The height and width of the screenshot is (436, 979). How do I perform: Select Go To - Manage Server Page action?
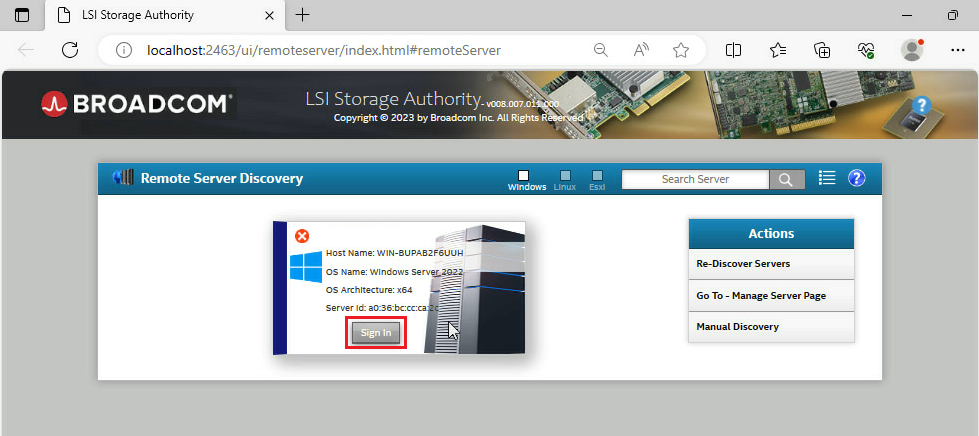(x=771, y=295)
